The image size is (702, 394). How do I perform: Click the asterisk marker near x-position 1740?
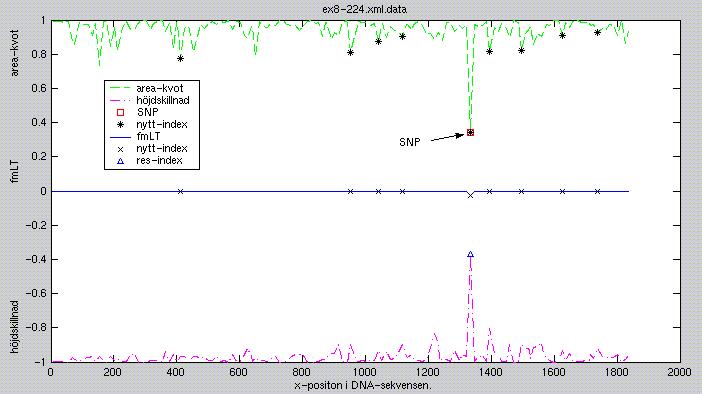pyautogui.click(x=597, y=32)
